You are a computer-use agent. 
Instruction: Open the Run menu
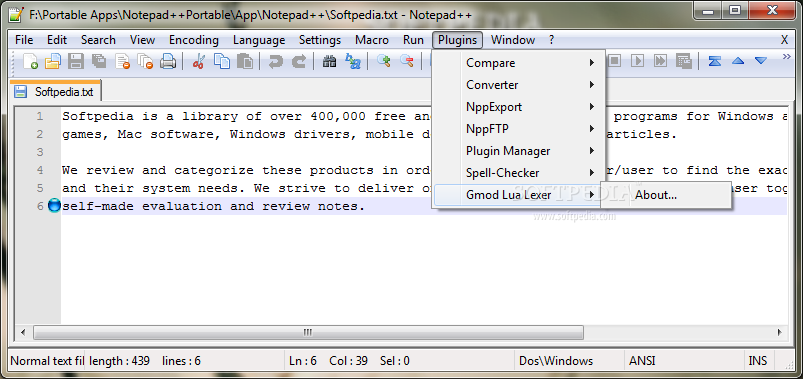(413, 40)
